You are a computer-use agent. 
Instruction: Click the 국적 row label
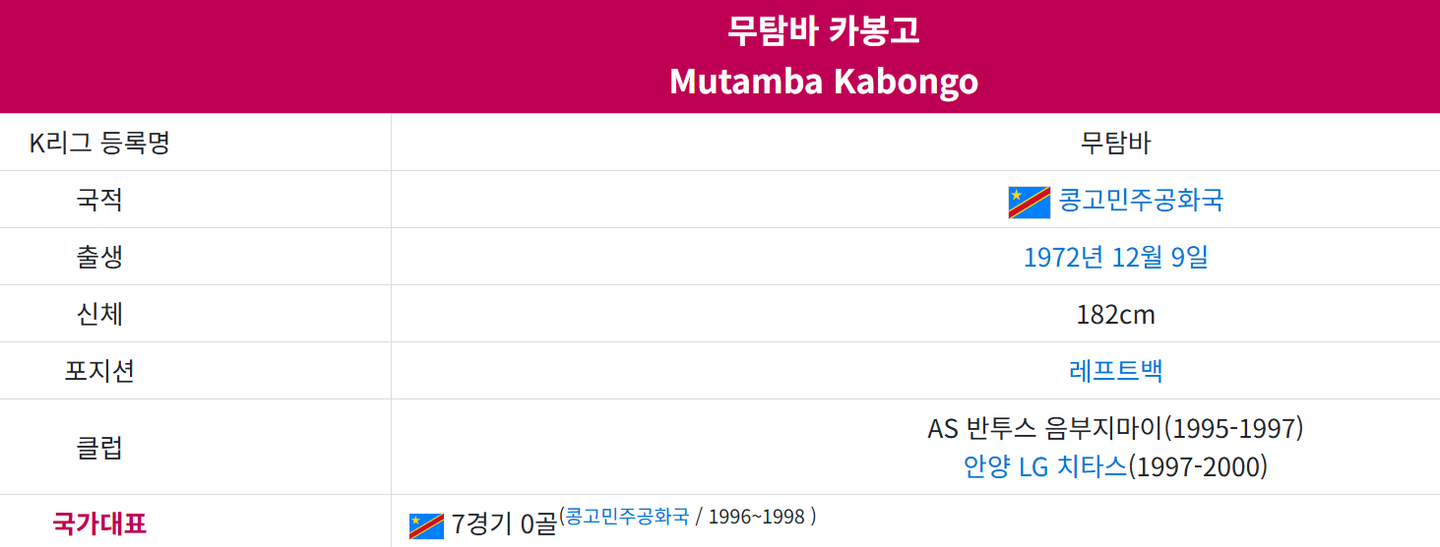point(100,200)
